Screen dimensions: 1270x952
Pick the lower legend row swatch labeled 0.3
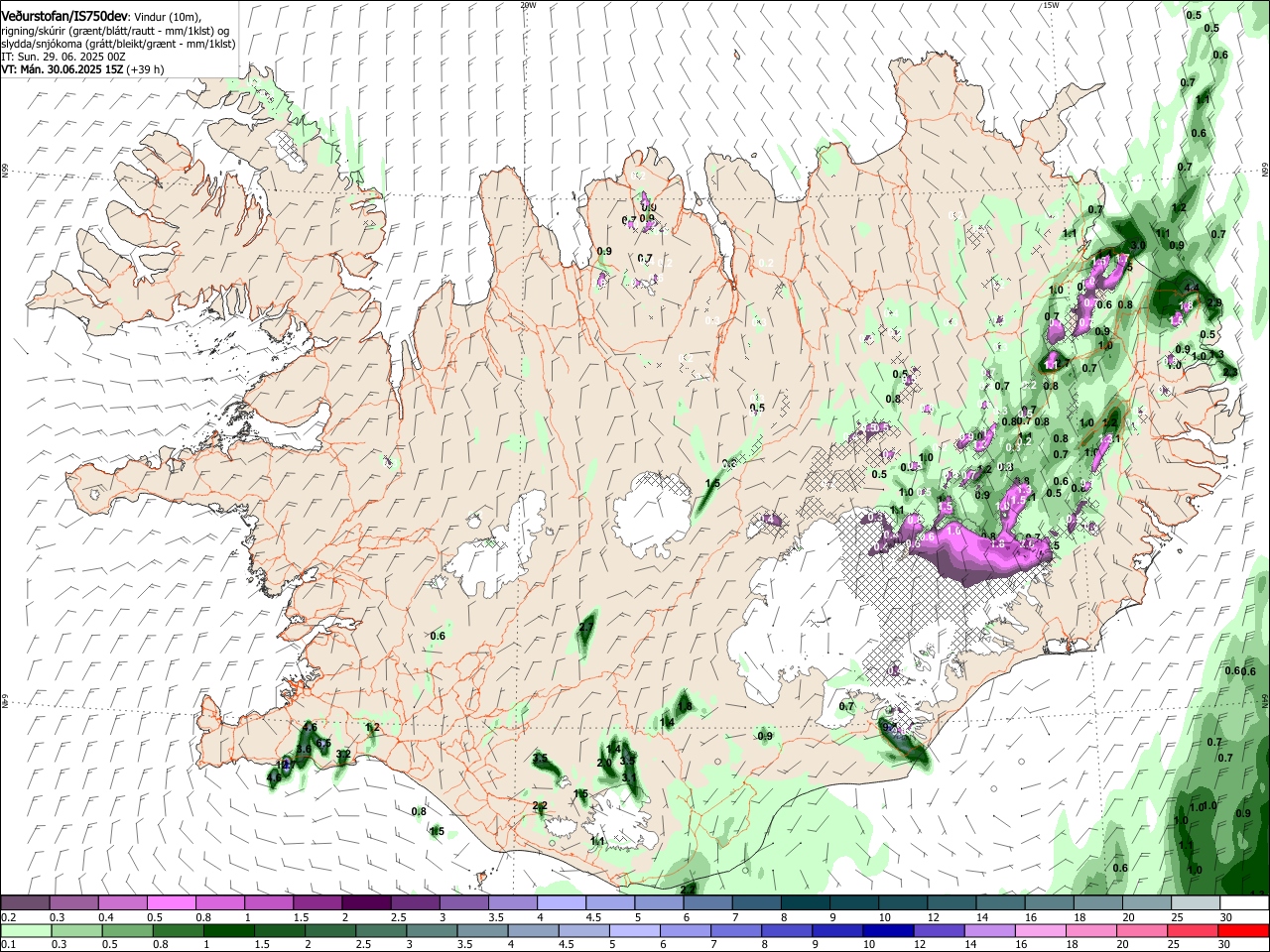(75, 930)
